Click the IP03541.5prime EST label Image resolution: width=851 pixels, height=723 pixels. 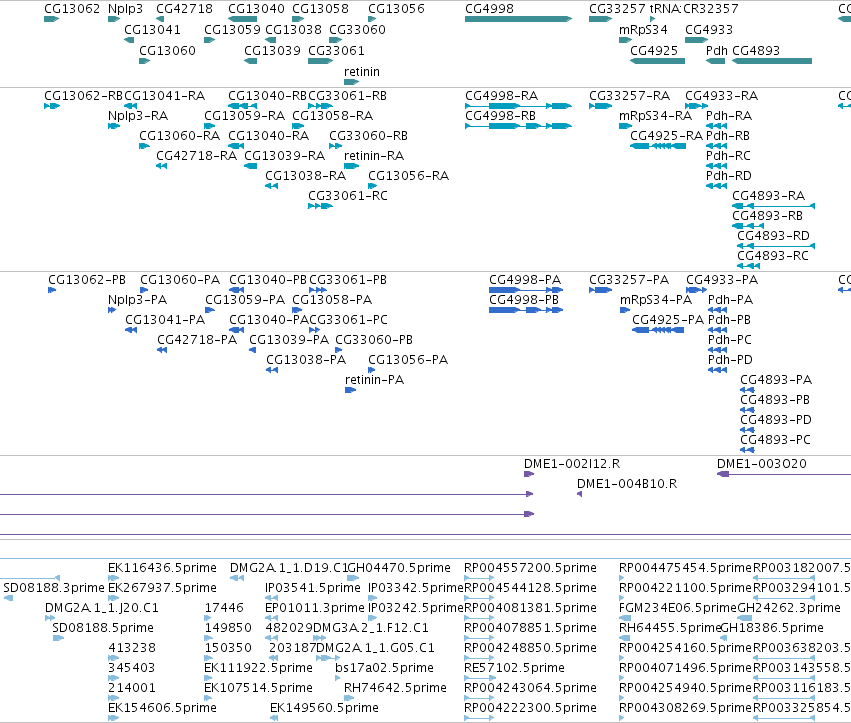coord(313,588)
